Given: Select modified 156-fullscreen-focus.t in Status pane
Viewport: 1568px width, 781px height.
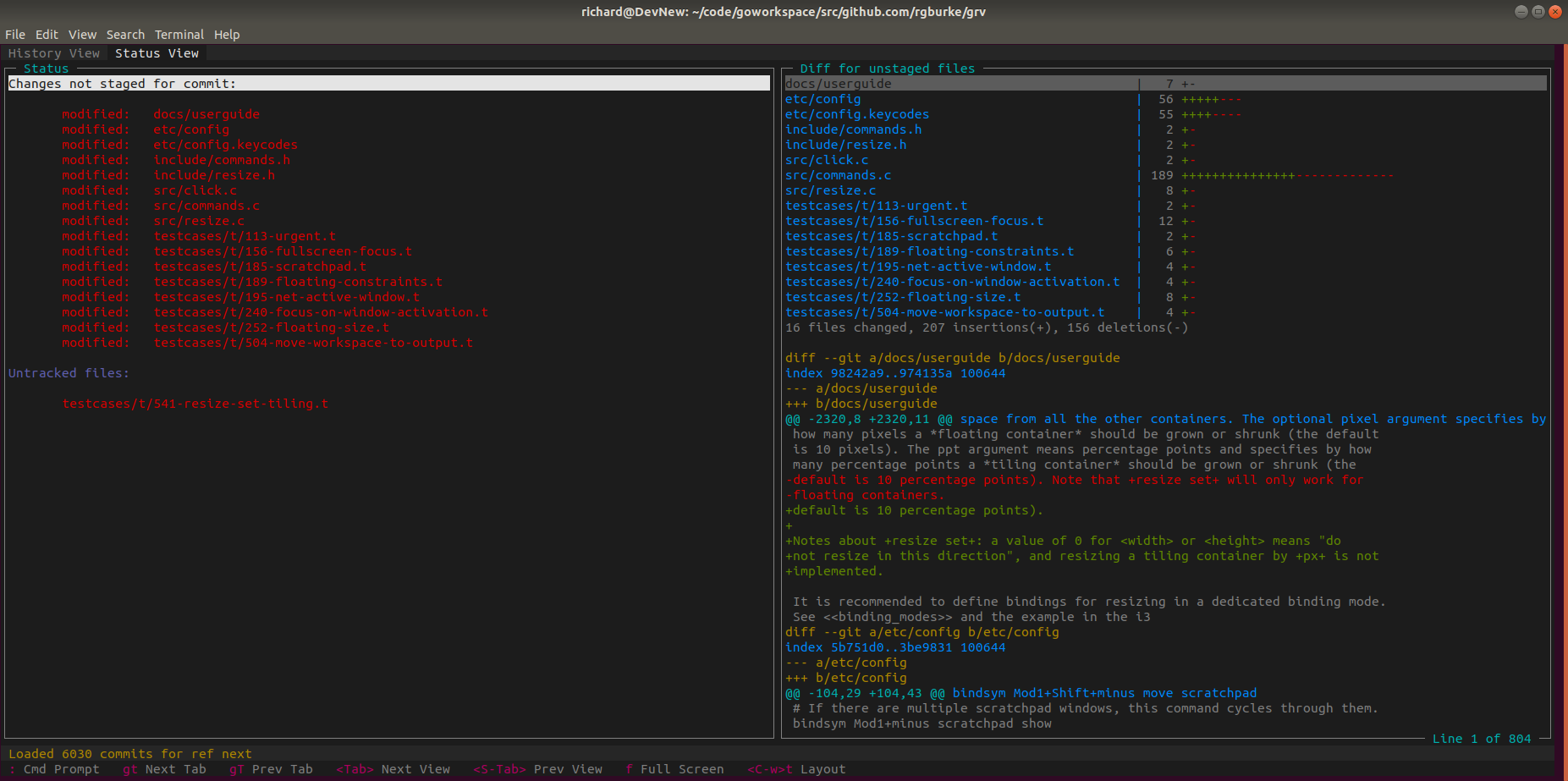Looking at the screenshot, I should coord(237,251).
